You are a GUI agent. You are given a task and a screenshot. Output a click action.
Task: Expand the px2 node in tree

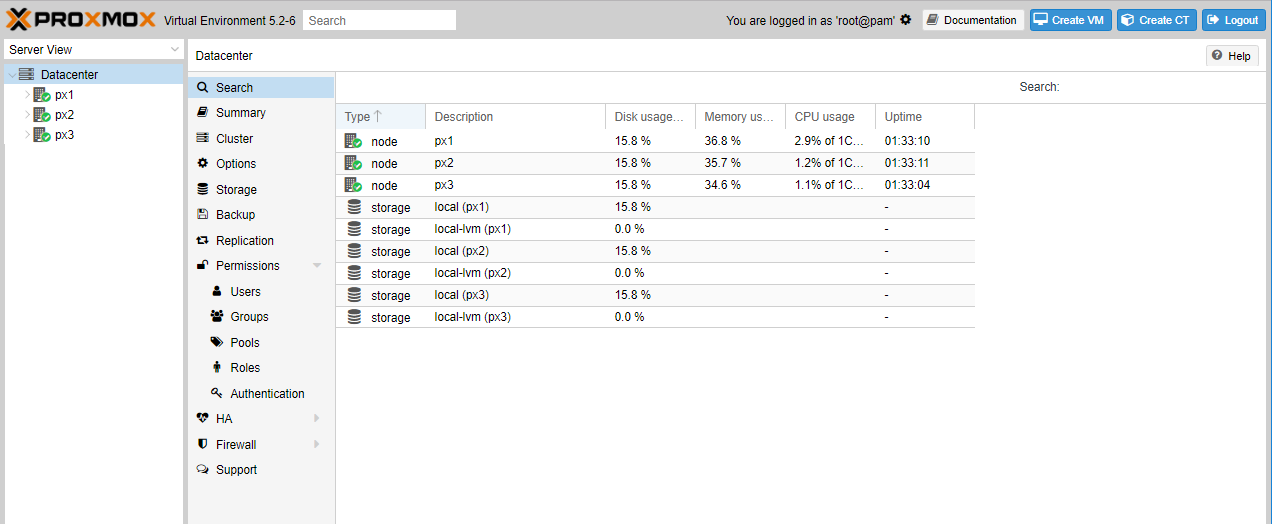(27, 115)
